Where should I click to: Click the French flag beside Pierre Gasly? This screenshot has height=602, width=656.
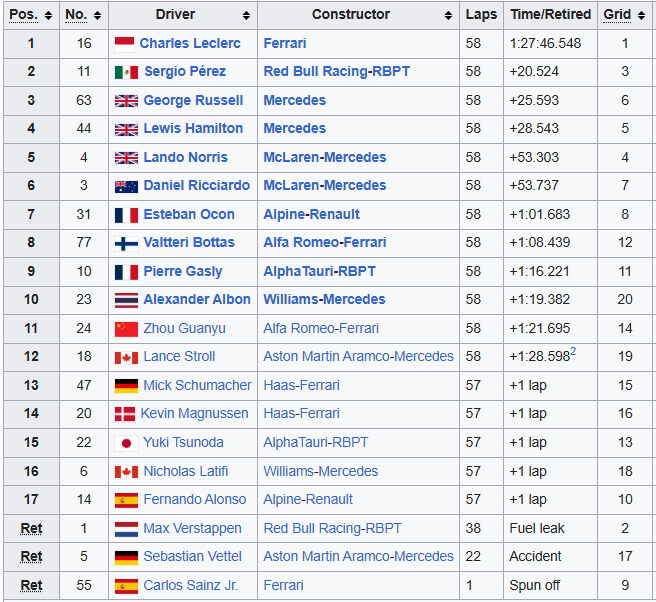click(126, 272)
